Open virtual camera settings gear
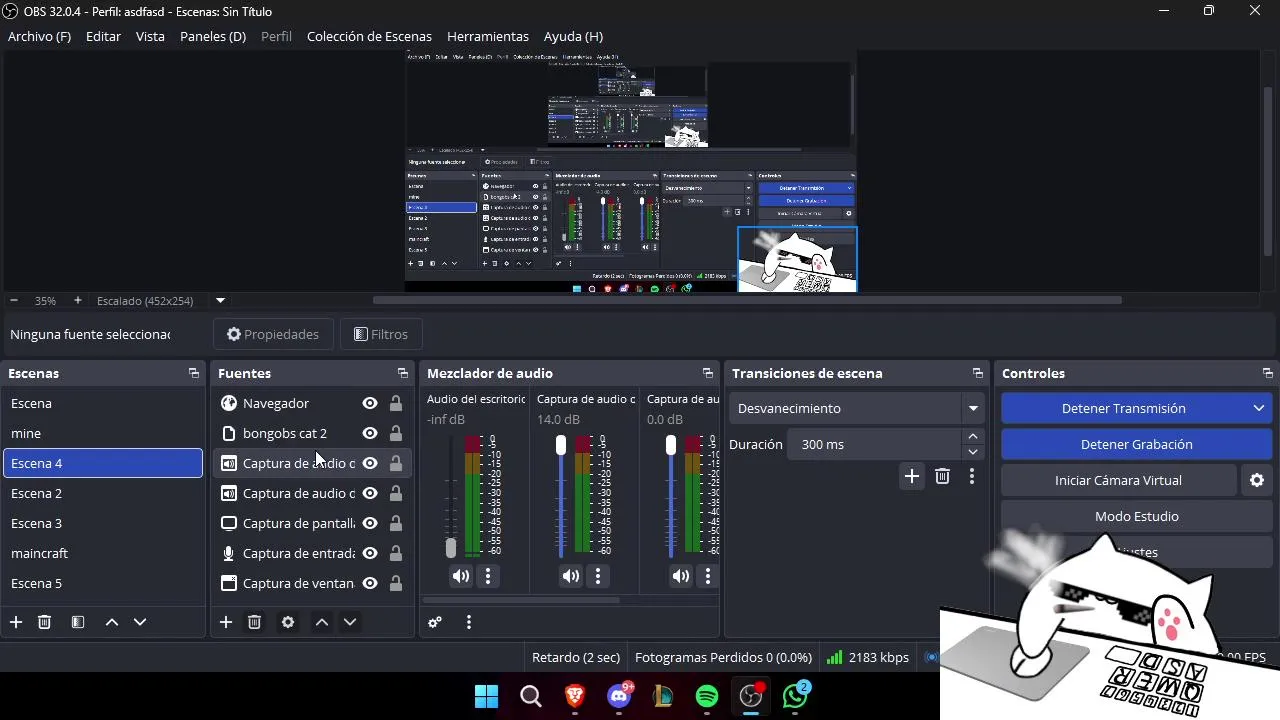 (1257, 480)
